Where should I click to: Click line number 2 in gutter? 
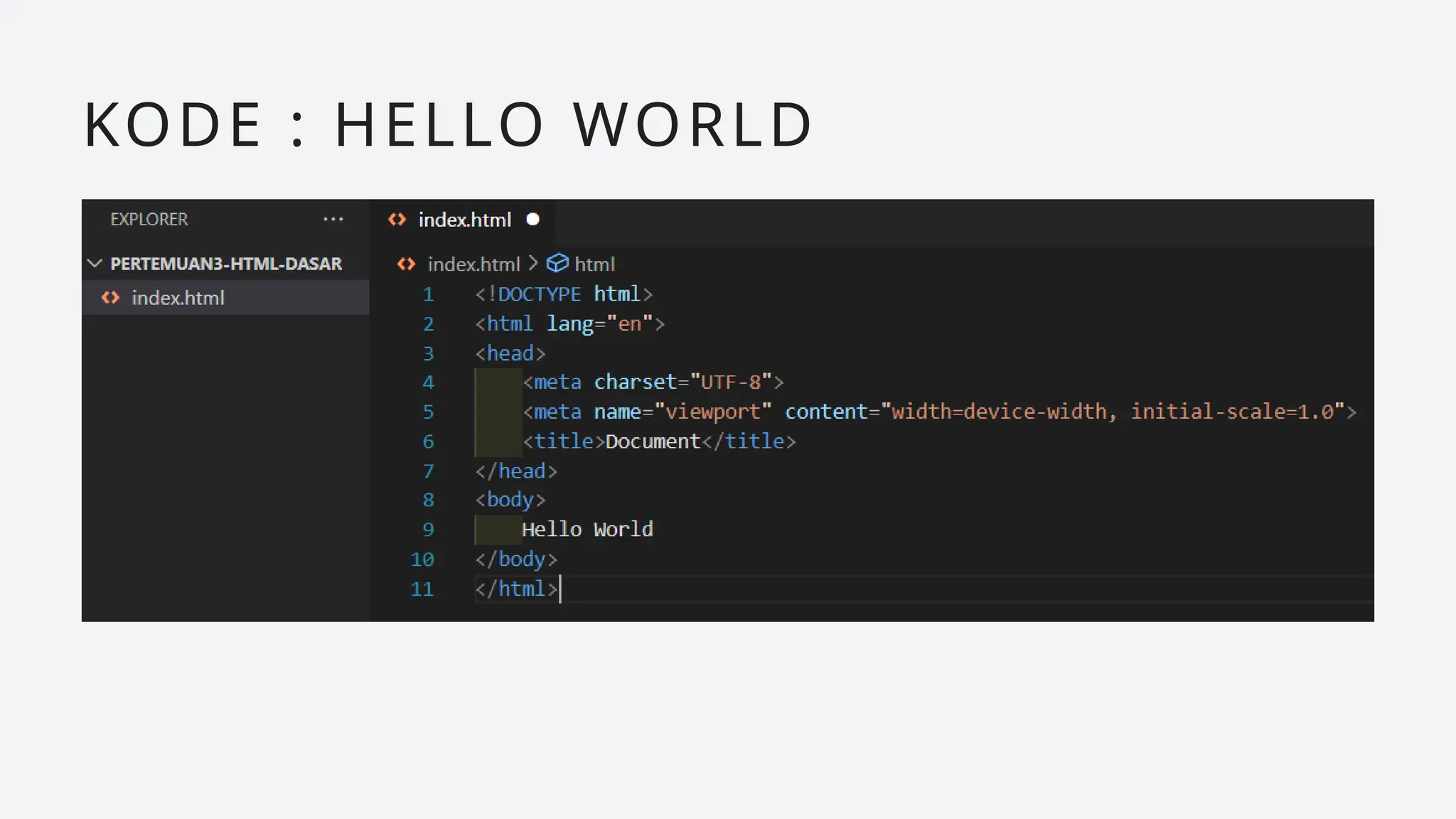pos(428,324)
